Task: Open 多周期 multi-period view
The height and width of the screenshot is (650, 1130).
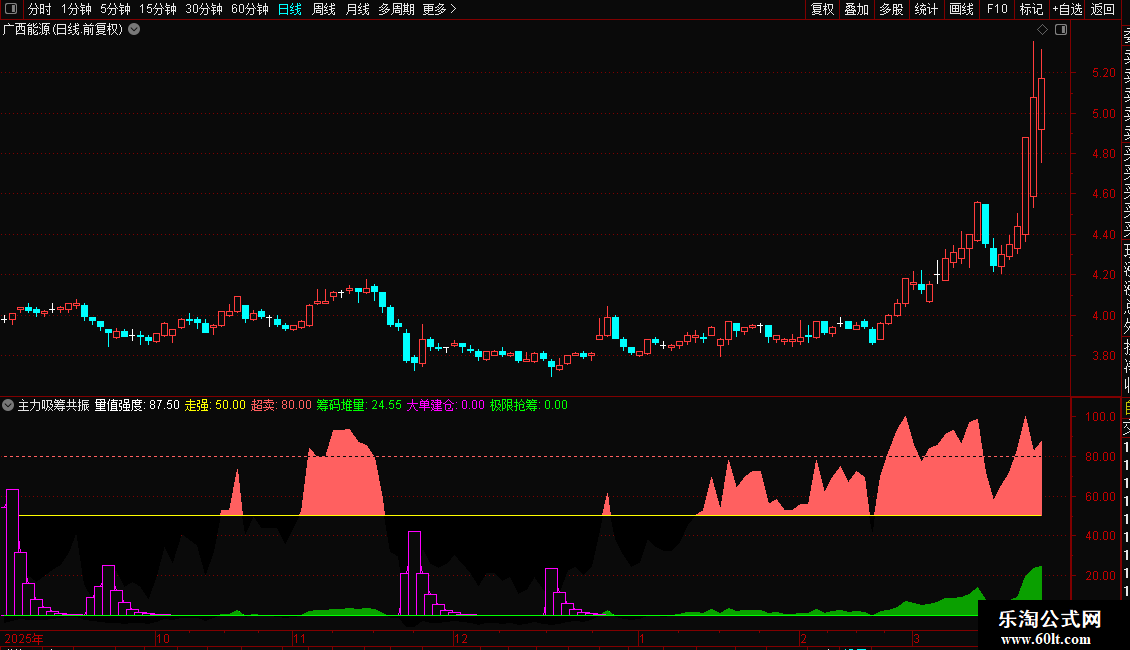Action: pos(396,9)
